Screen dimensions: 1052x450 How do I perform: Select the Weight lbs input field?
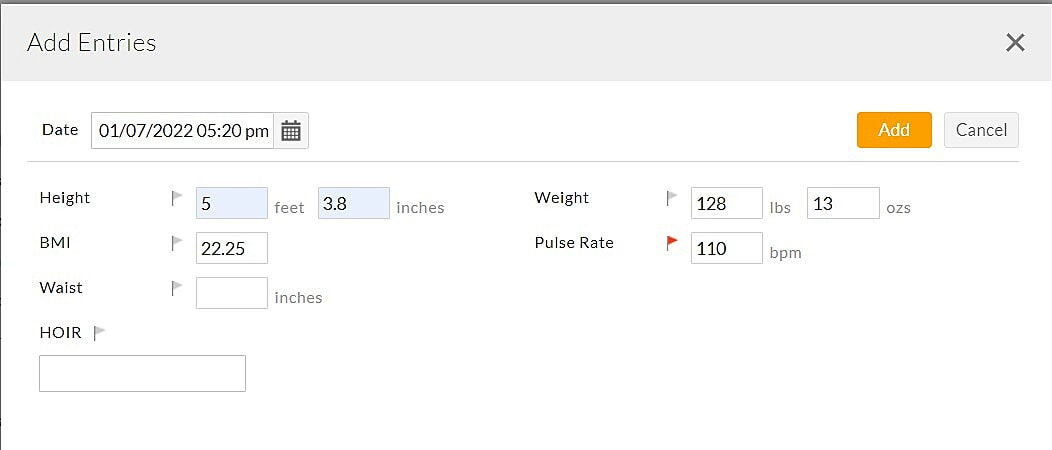[727, 203]
